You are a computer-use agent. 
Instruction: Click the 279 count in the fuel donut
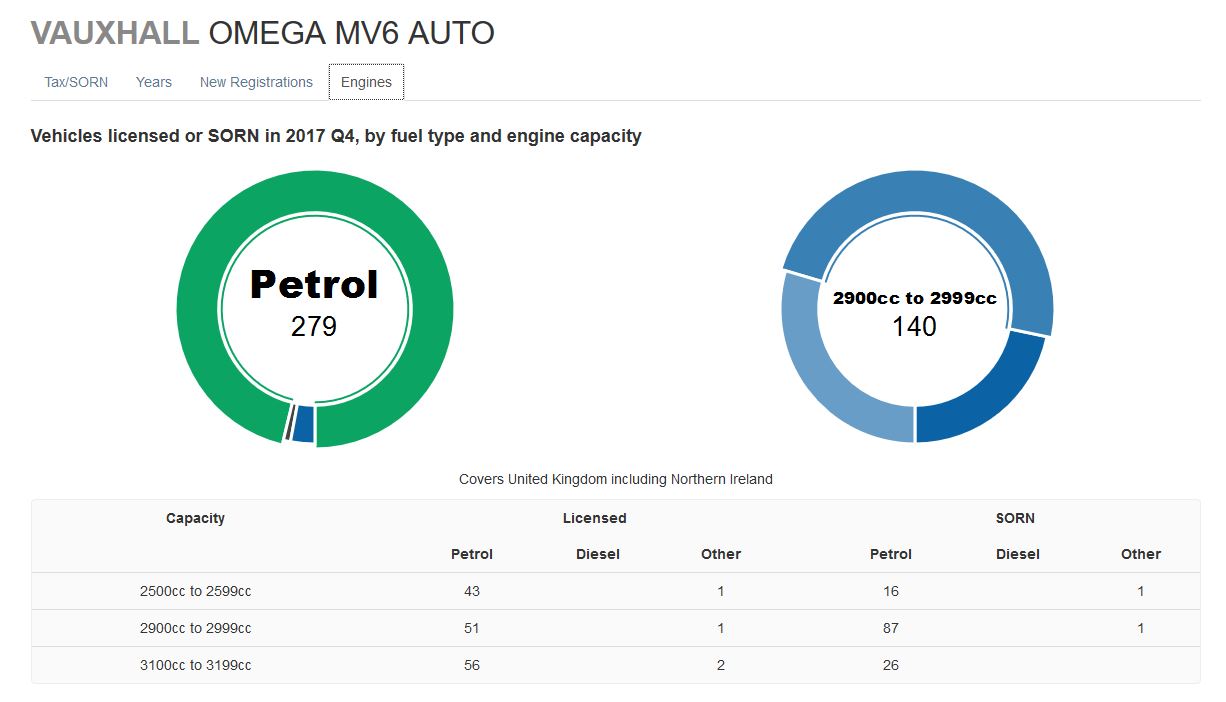click(314, 326)
